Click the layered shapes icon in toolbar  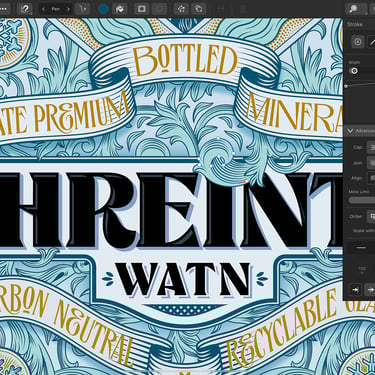(x=199, y=9)
